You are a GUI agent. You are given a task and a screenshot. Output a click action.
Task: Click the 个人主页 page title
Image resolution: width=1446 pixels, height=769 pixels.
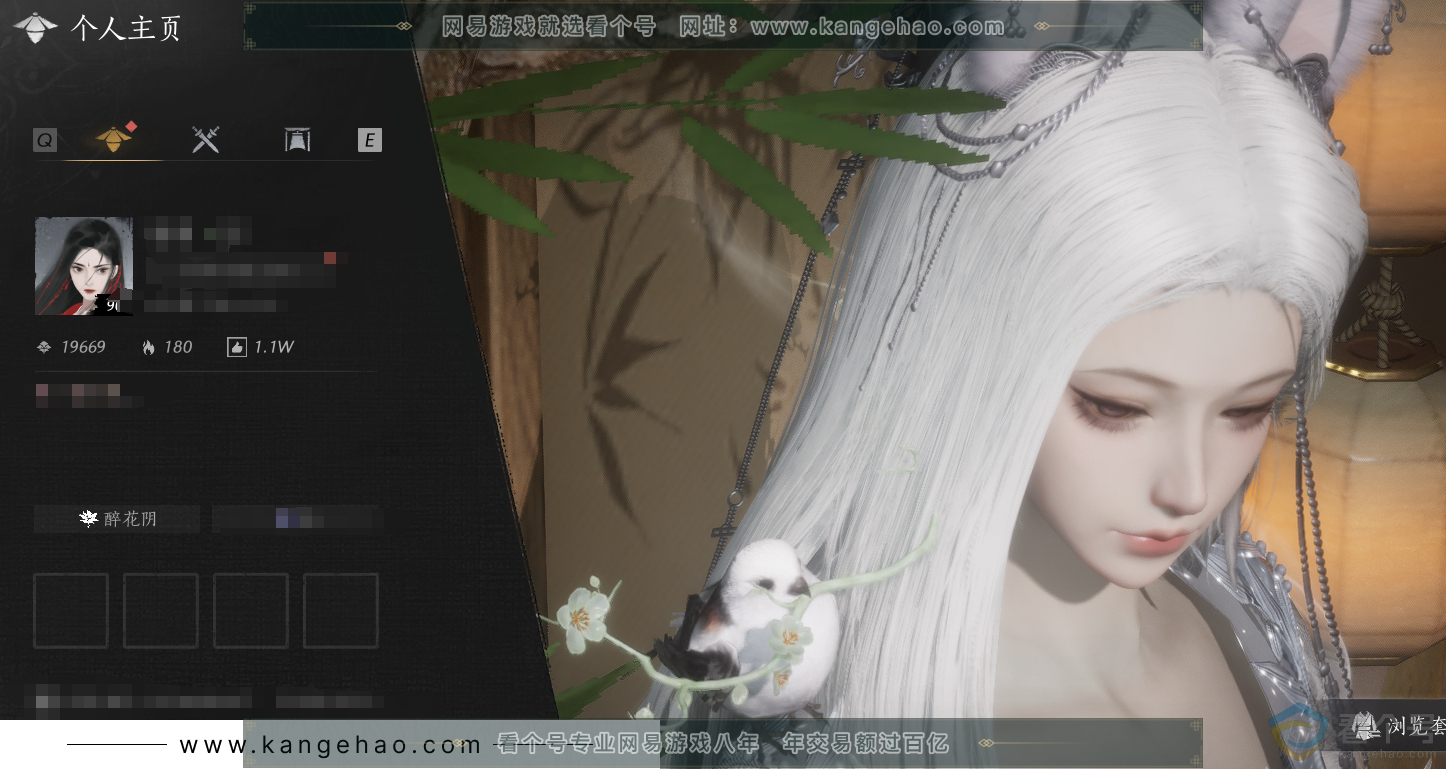click(x=126, y=28)
